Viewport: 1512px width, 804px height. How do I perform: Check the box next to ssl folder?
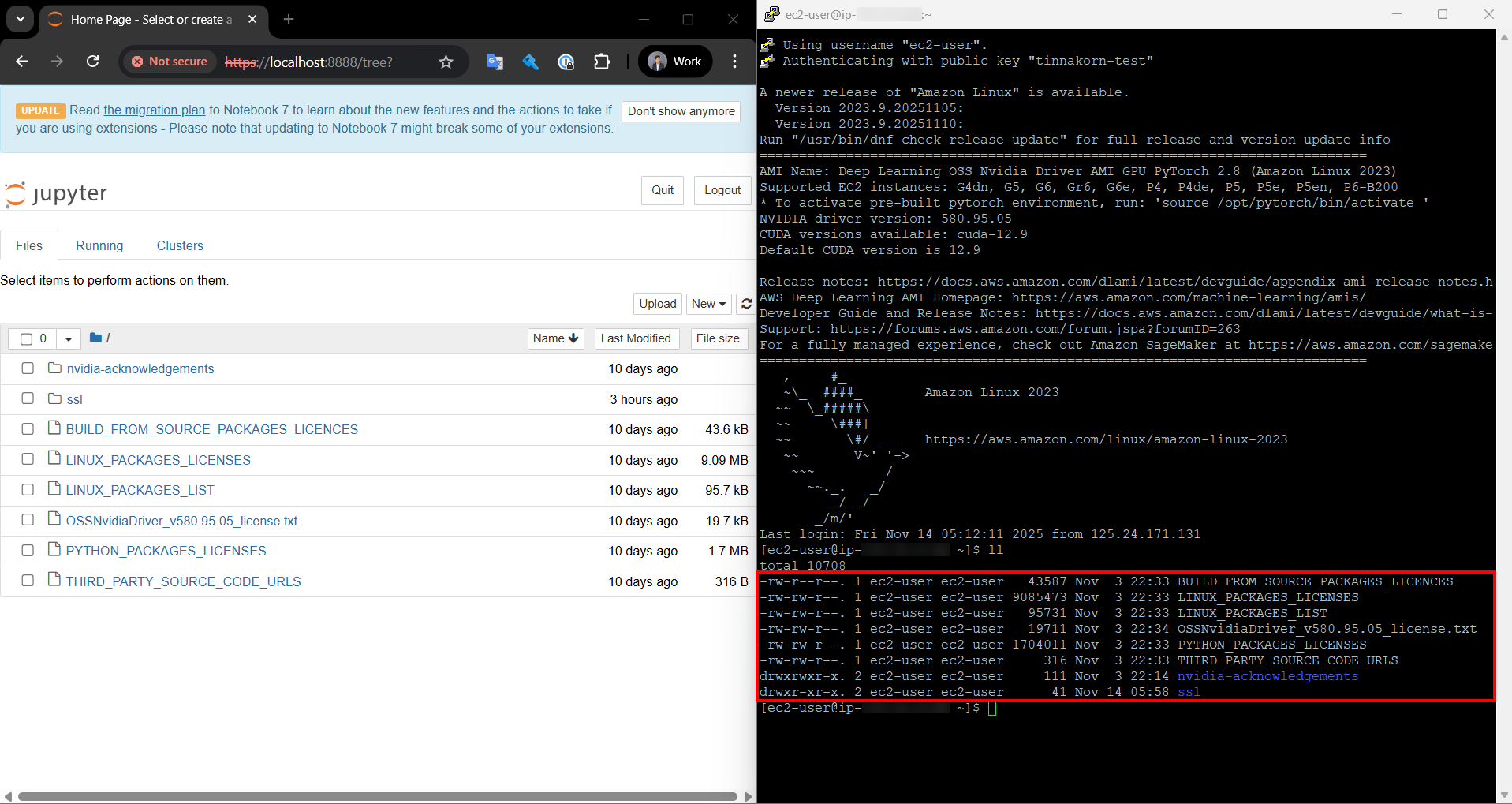28,398
